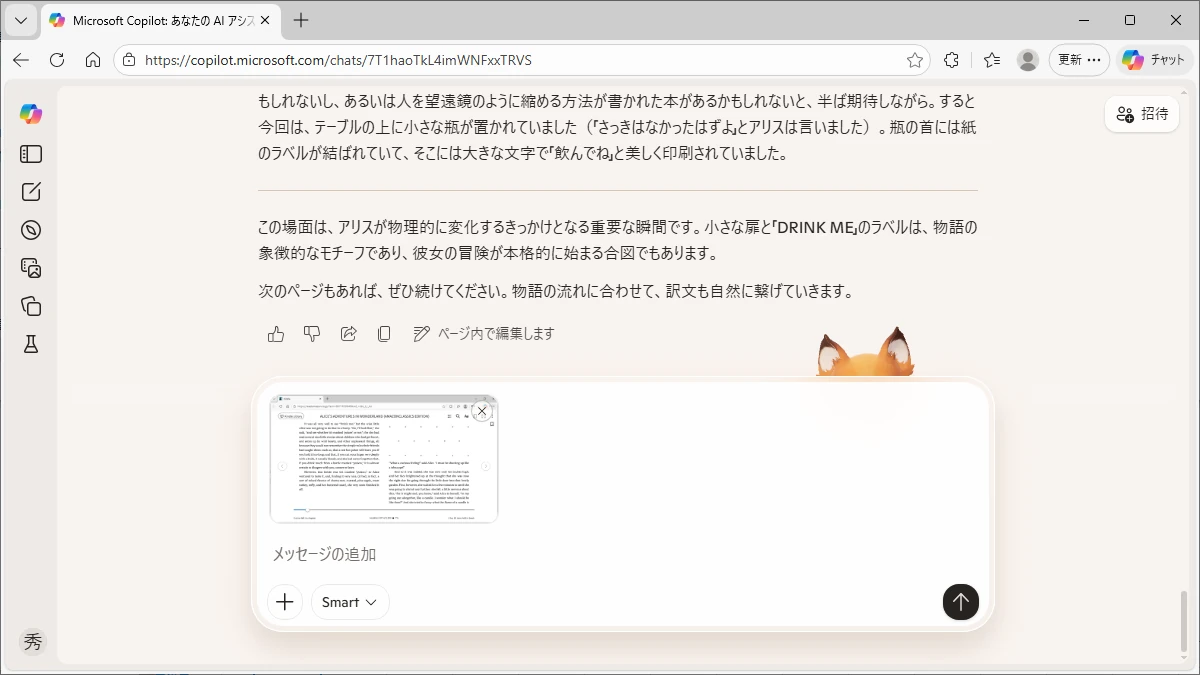
Task: Open the tab list chevron in the title bar
Action: coord(20,20)
